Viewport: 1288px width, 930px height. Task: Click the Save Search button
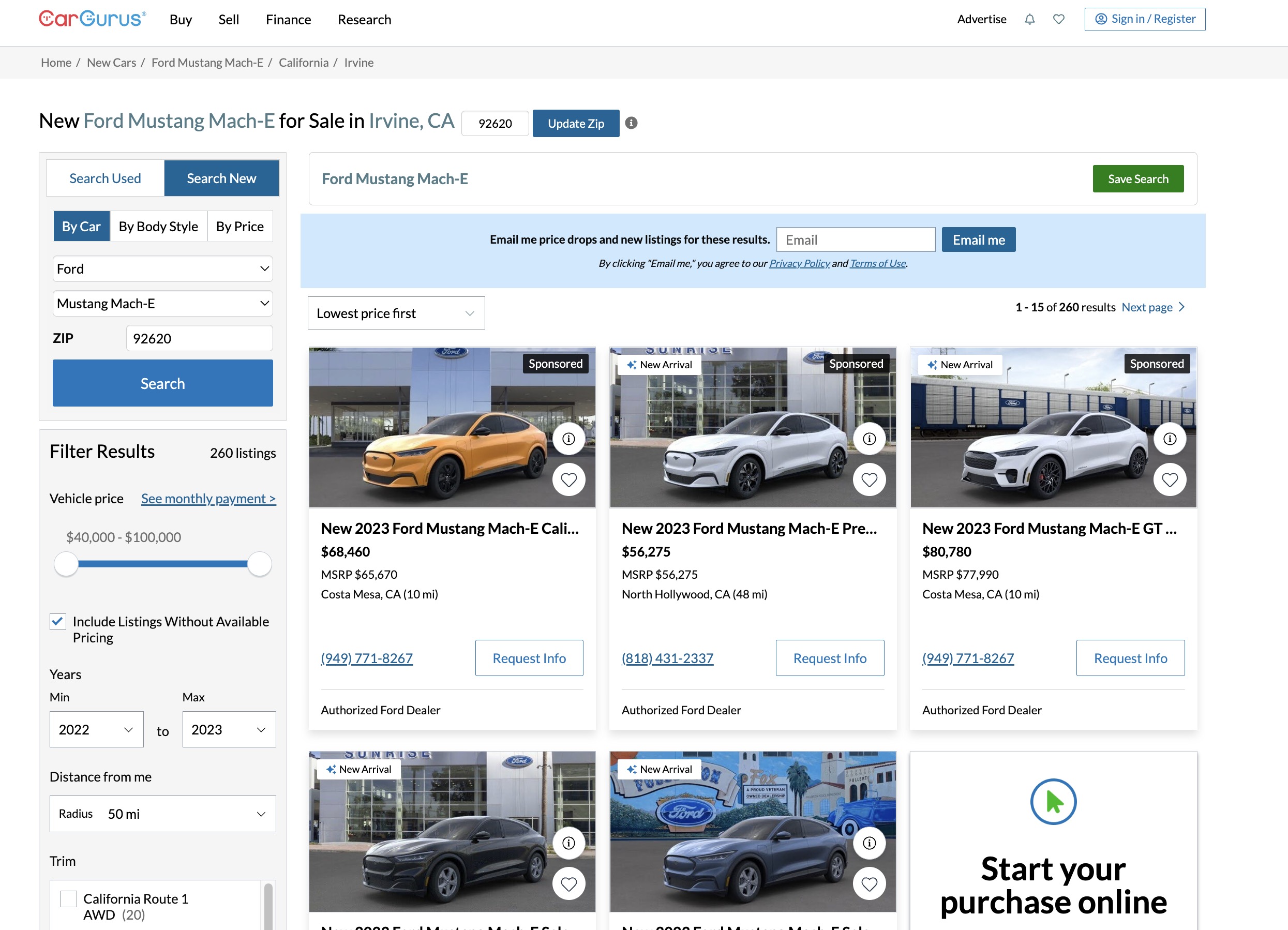pyautogui.click(x=1138, y=178)
